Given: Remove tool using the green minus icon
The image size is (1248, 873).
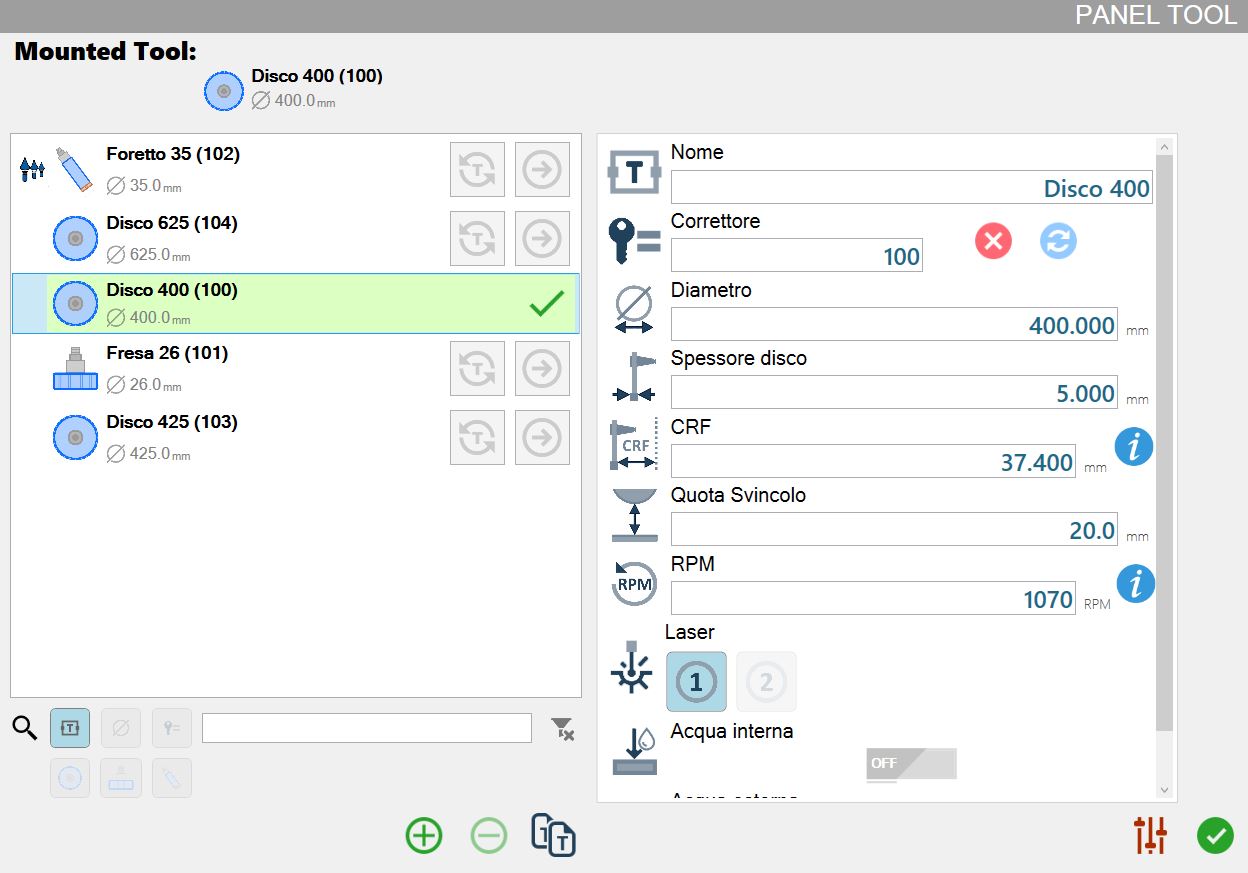Looking at the screenshot, I should [489, 835].
